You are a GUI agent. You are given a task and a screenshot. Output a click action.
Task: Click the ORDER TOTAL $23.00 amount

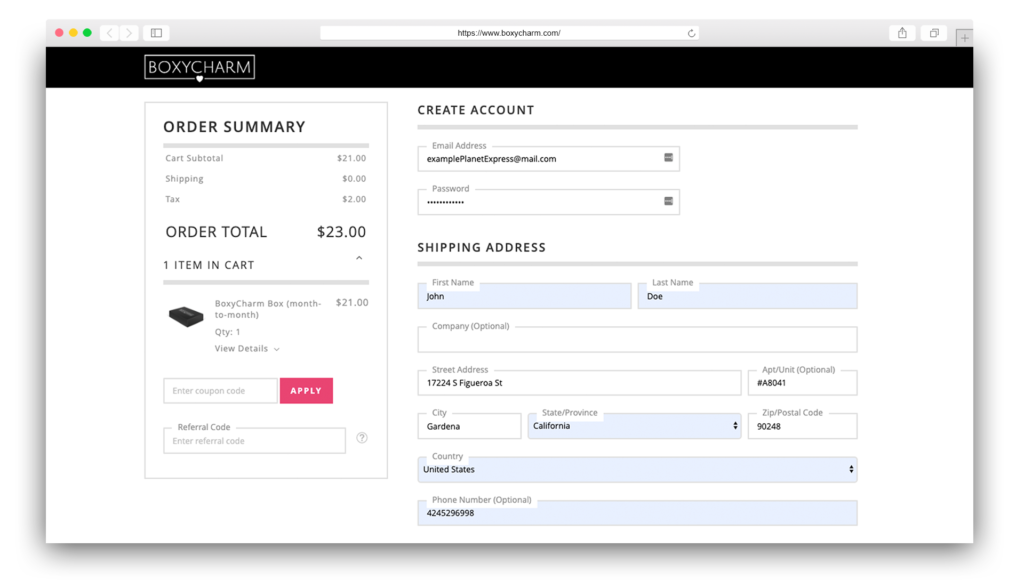342,232
